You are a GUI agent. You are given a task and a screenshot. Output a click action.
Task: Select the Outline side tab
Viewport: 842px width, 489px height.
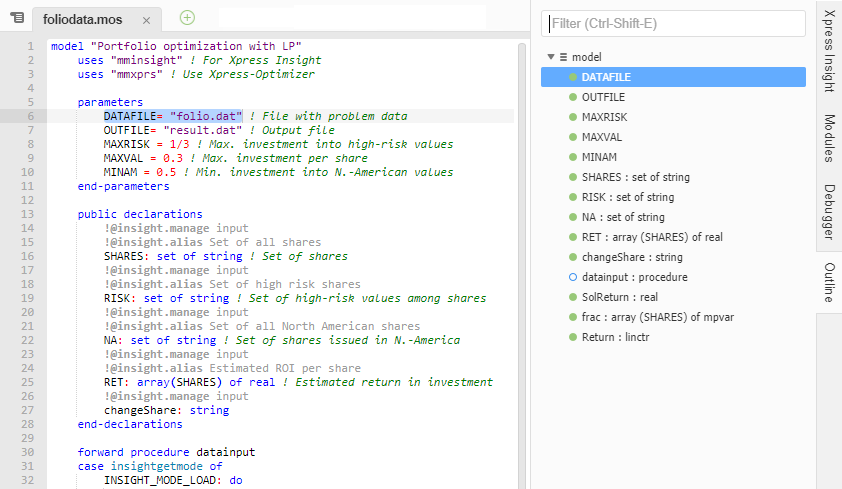pyautogui.click(x=829, y=282)
